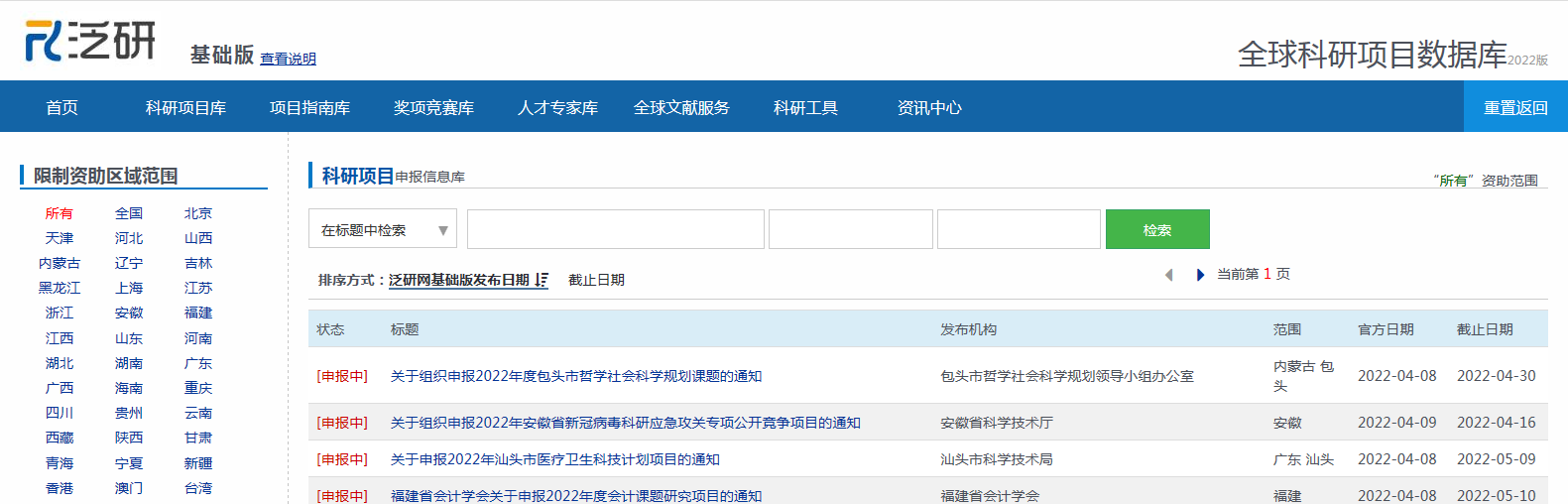1568x504 pixels.
Task: Click the first keyword search input field
Action: [615, 229]
